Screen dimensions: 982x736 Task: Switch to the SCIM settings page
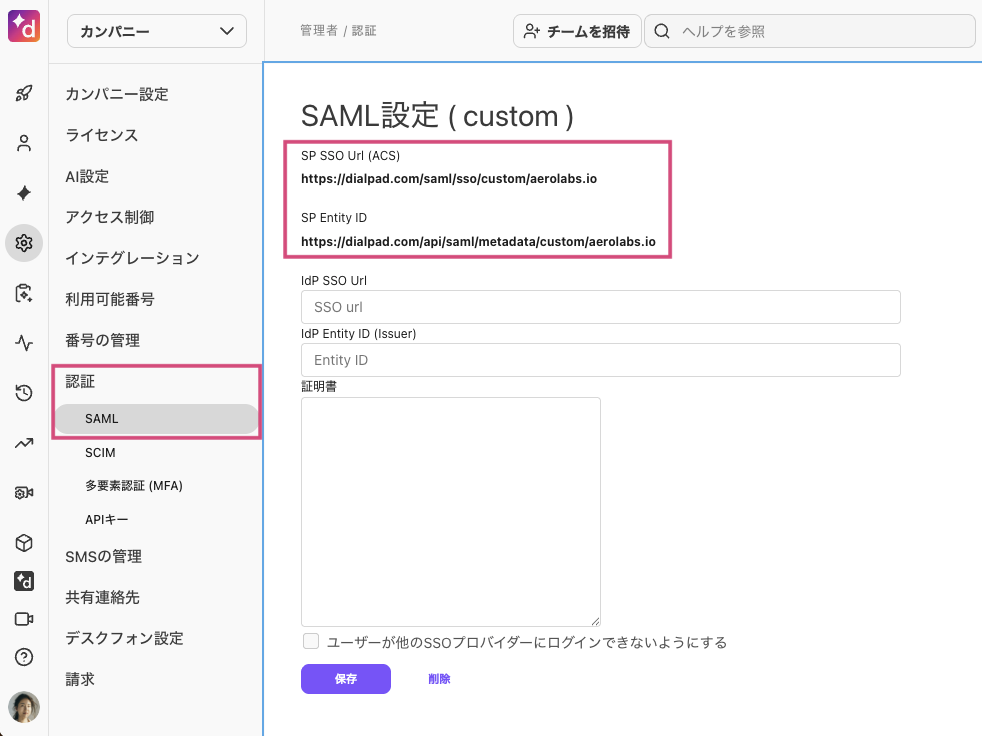click(x=100, y=452)
